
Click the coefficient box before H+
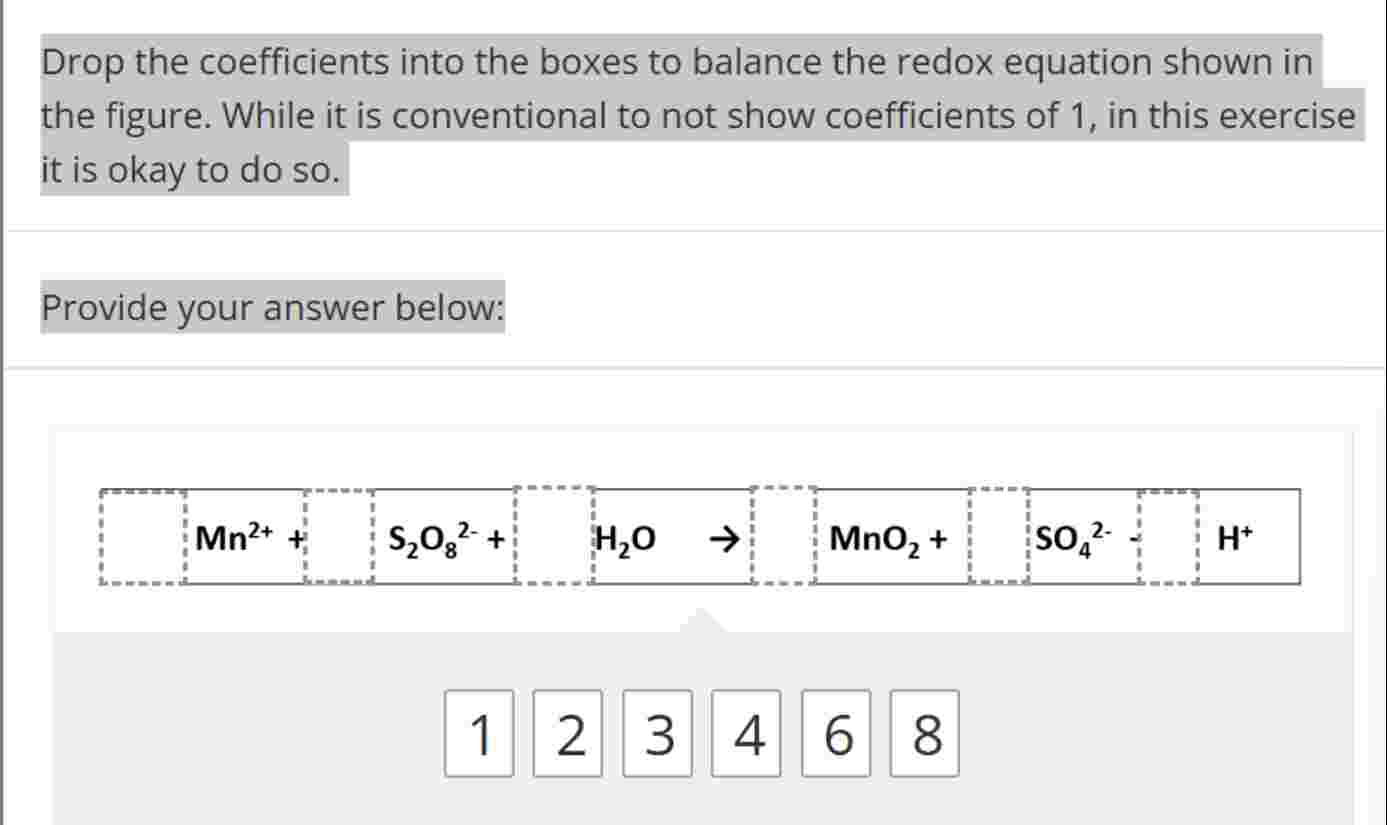(1166, 538)
